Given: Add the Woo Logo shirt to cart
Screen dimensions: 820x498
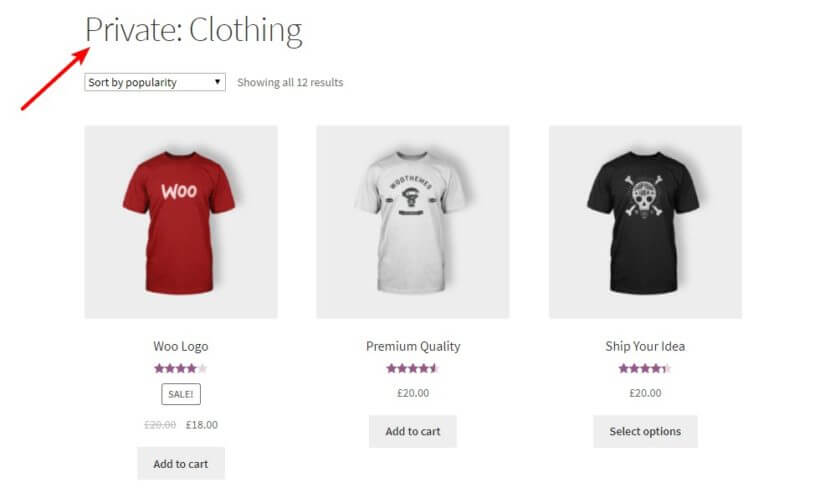Looking at the screenshot, I should click(x=181, y=464).
